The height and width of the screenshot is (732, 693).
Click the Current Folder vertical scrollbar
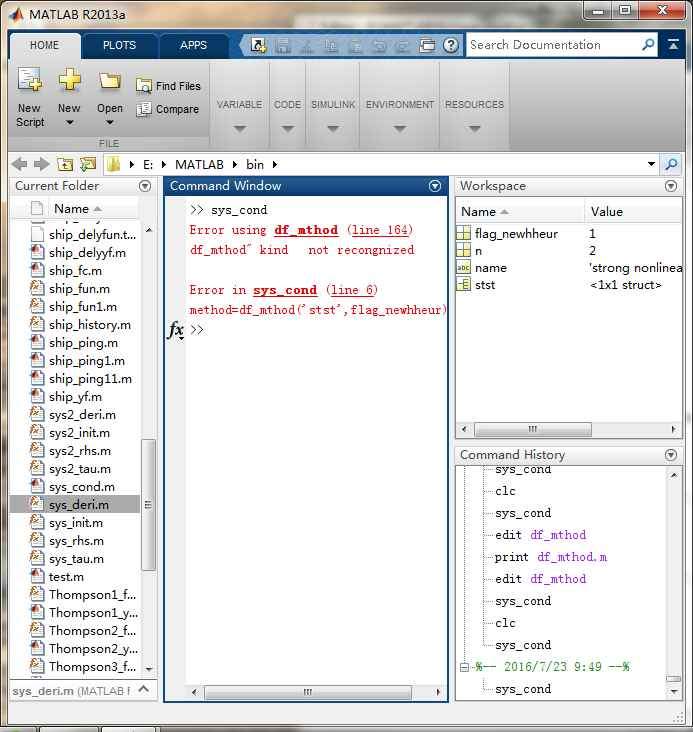(x=148, y=504)
